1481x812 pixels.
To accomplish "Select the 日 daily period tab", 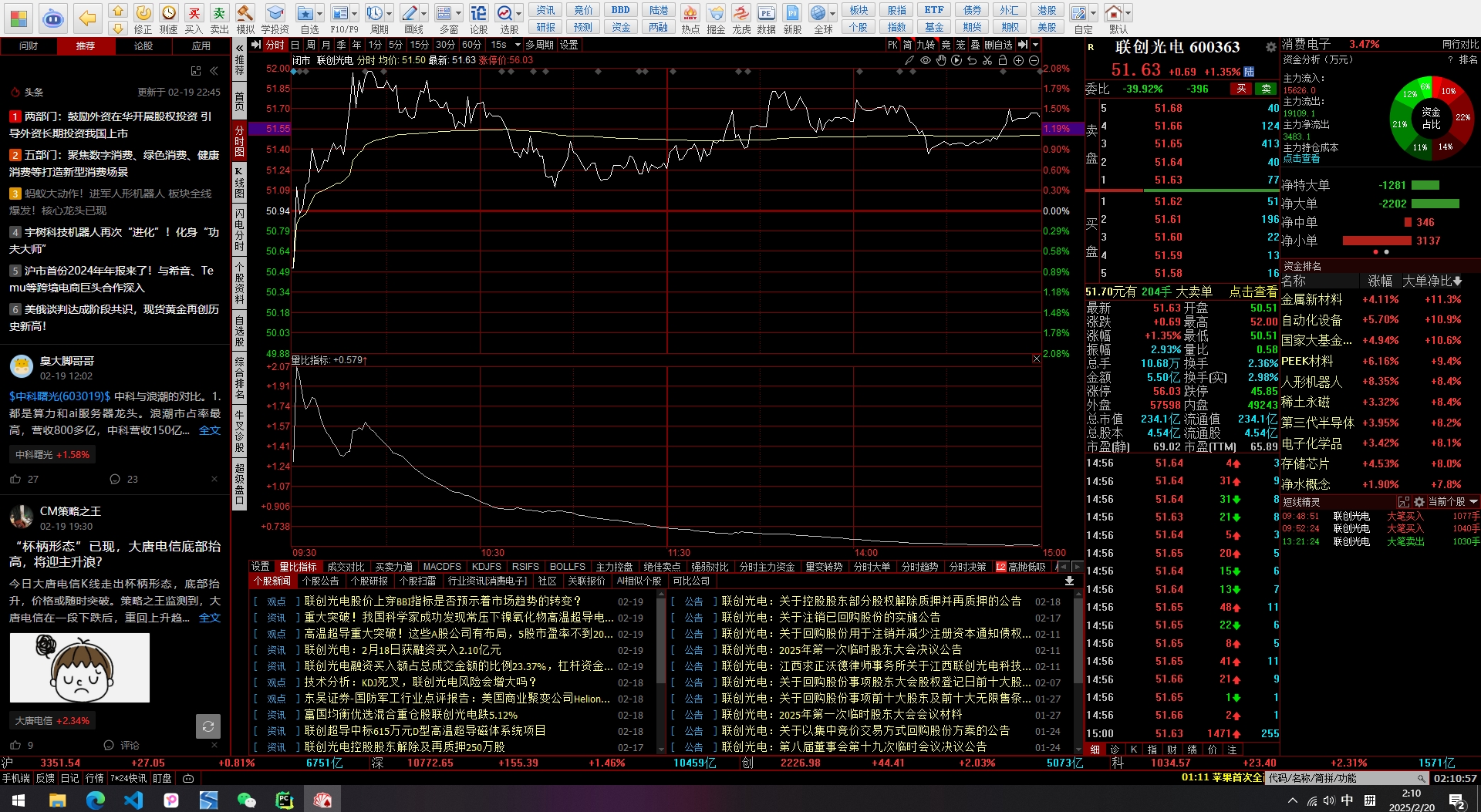I will pos(296,45).
